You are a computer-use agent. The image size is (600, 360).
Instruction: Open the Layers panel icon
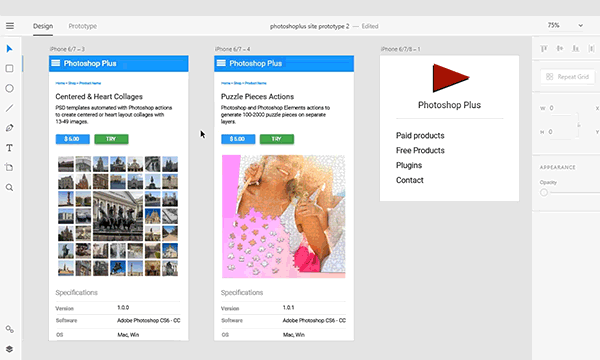[x=10, y=349]
